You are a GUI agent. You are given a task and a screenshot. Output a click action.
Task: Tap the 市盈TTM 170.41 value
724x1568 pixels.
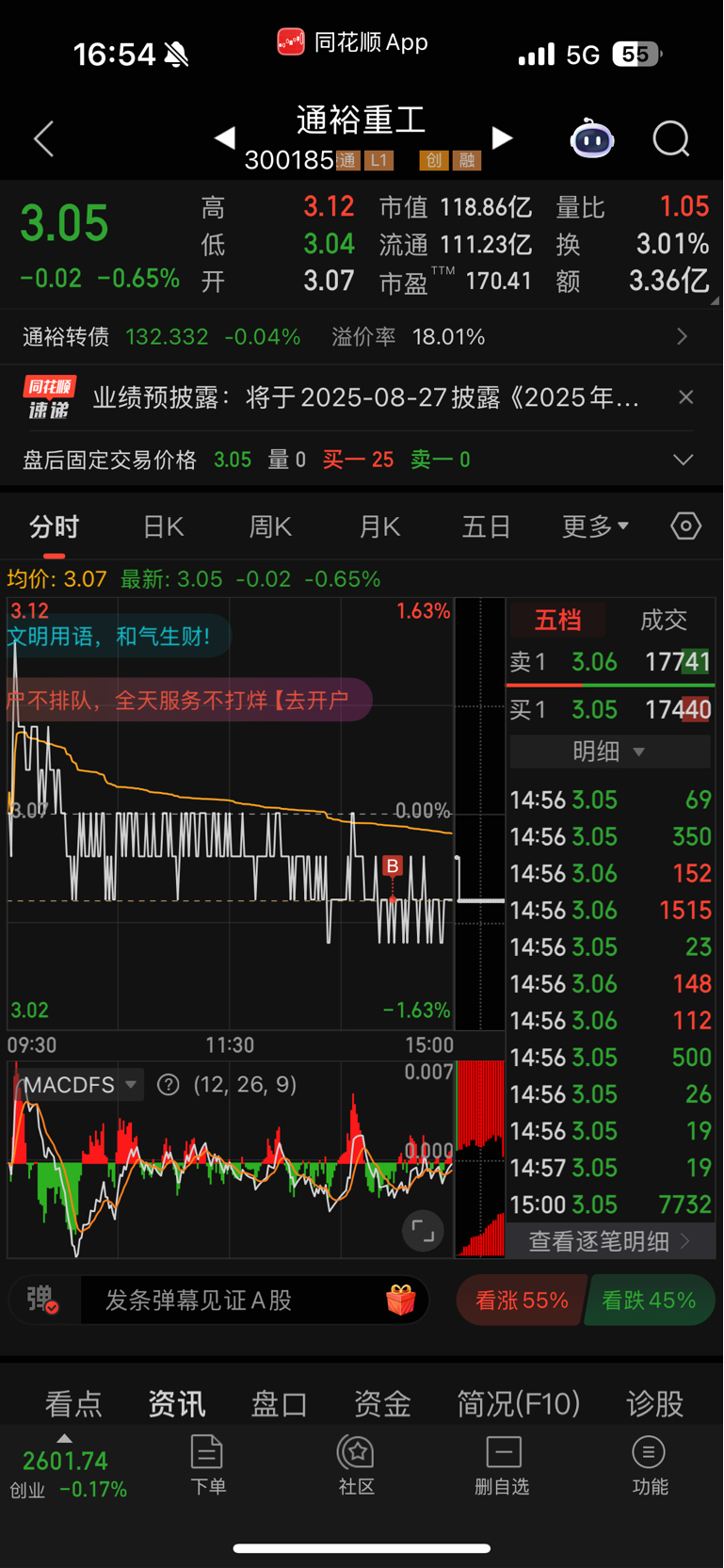tap(498, 282)
